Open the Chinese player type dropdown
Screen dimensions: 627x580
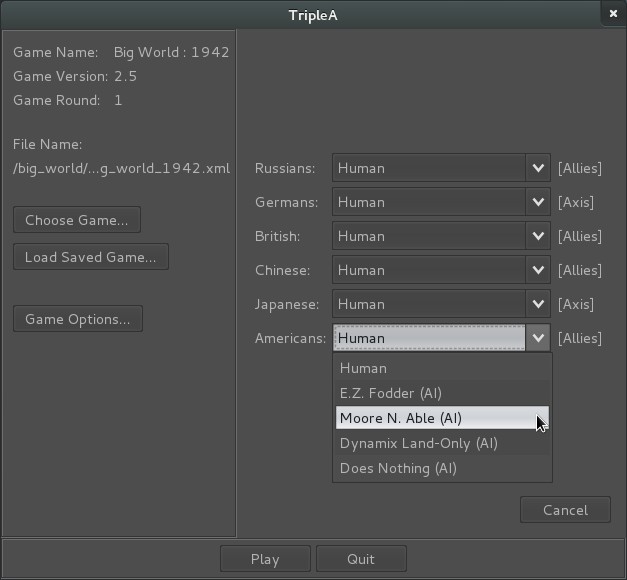[x=441, y=270]
